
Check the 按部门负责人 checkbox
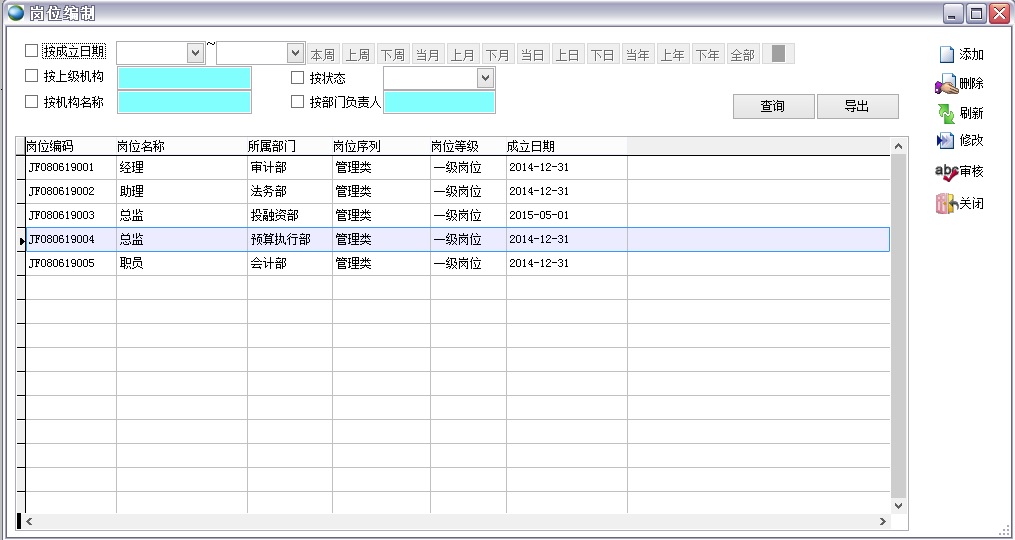[297, 102]
